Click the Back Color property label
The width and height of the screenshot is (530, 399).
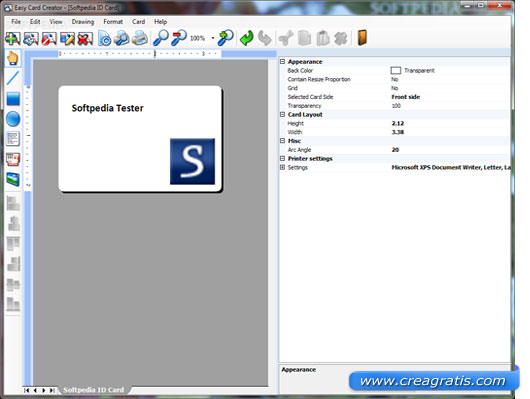point(300,70)
